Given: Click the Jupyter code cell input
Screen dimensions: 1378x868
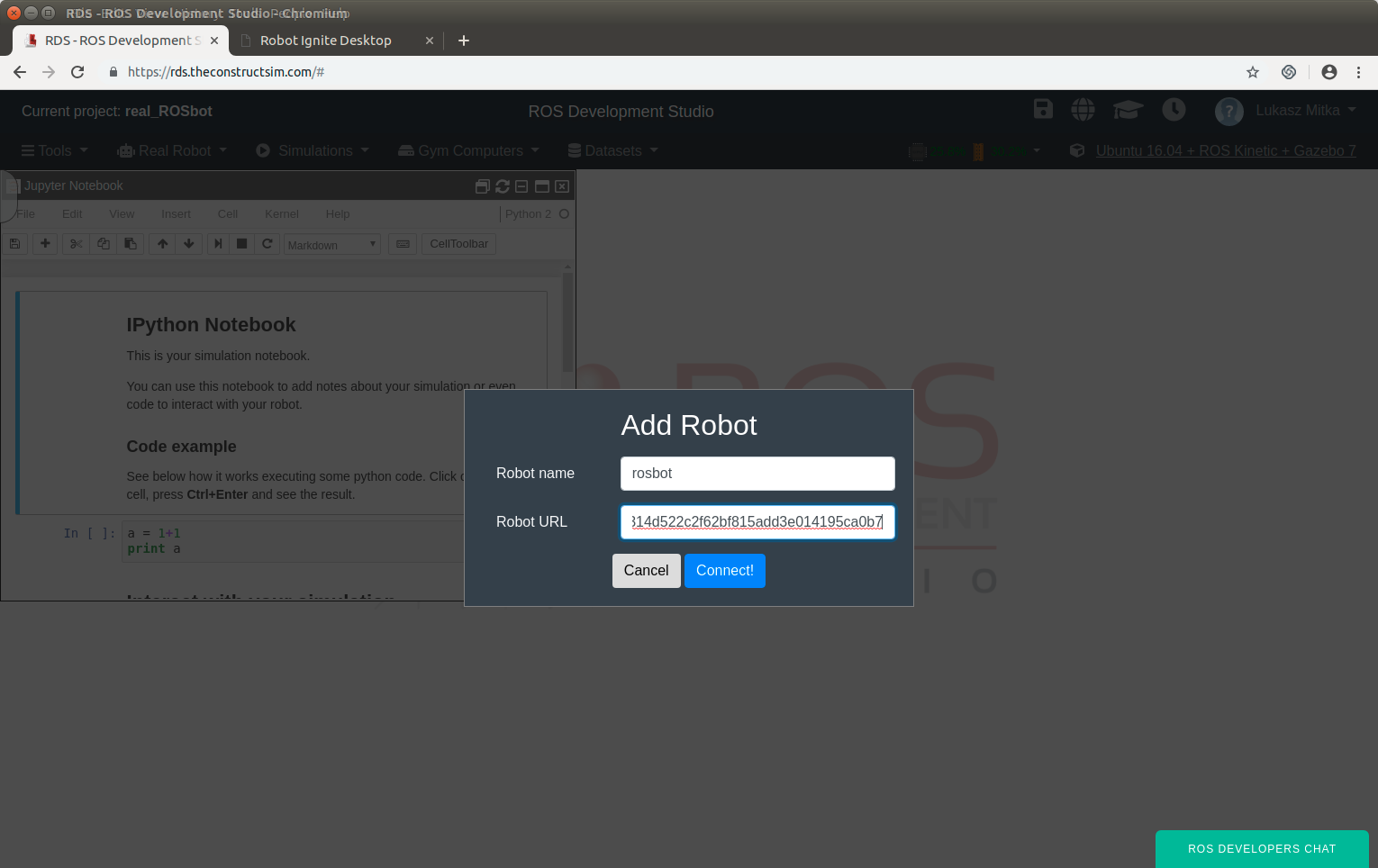Looking at the screenshot, I should [293, 541].
